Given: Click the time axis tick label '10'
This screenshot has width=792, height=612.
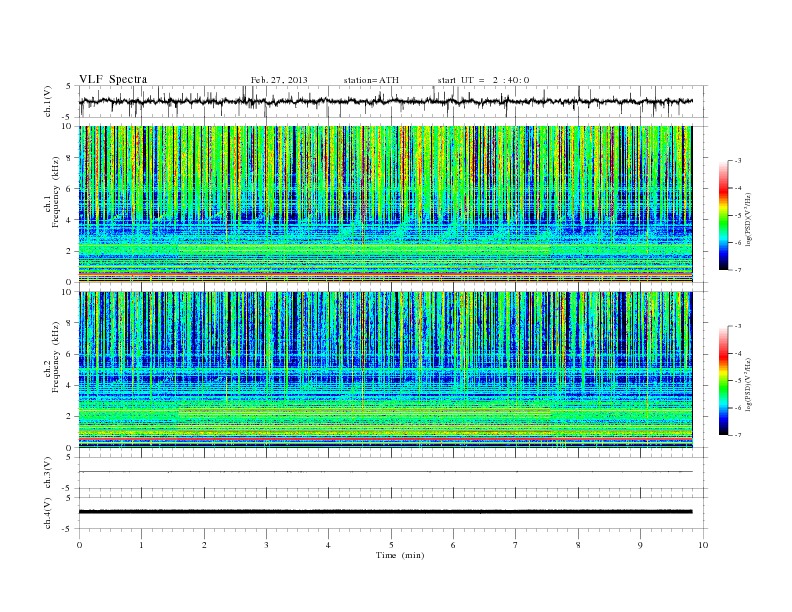Looking at the screenshot, I should point(703,545).
